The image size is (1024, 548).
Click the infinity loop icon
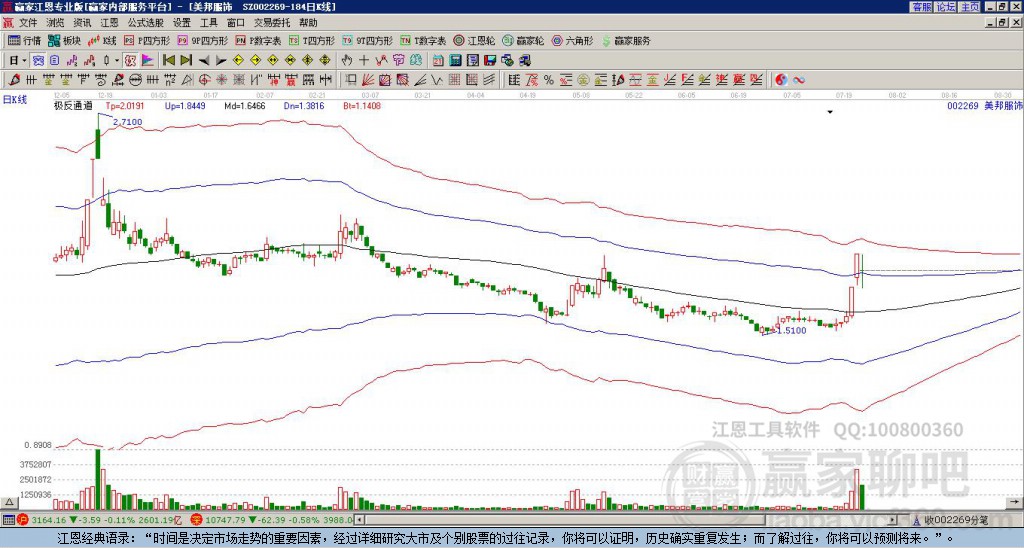coord(799,80)
